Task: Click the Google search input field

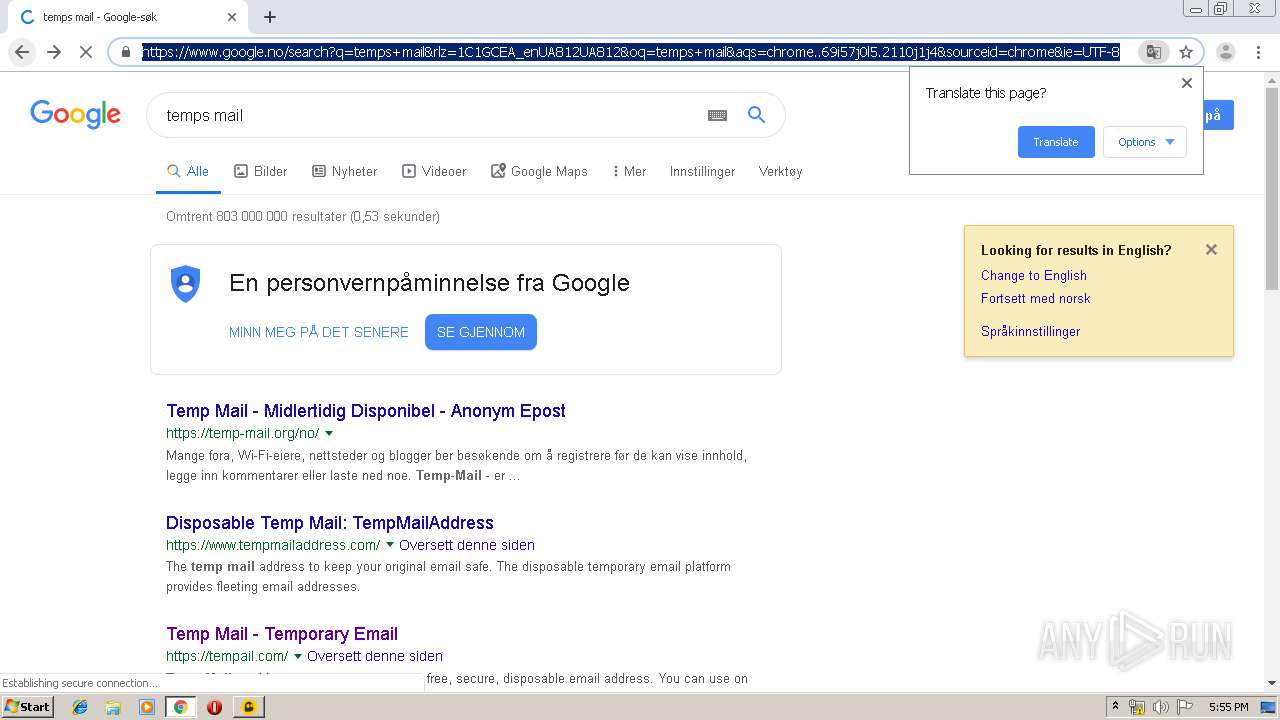Action: (430, 115)
